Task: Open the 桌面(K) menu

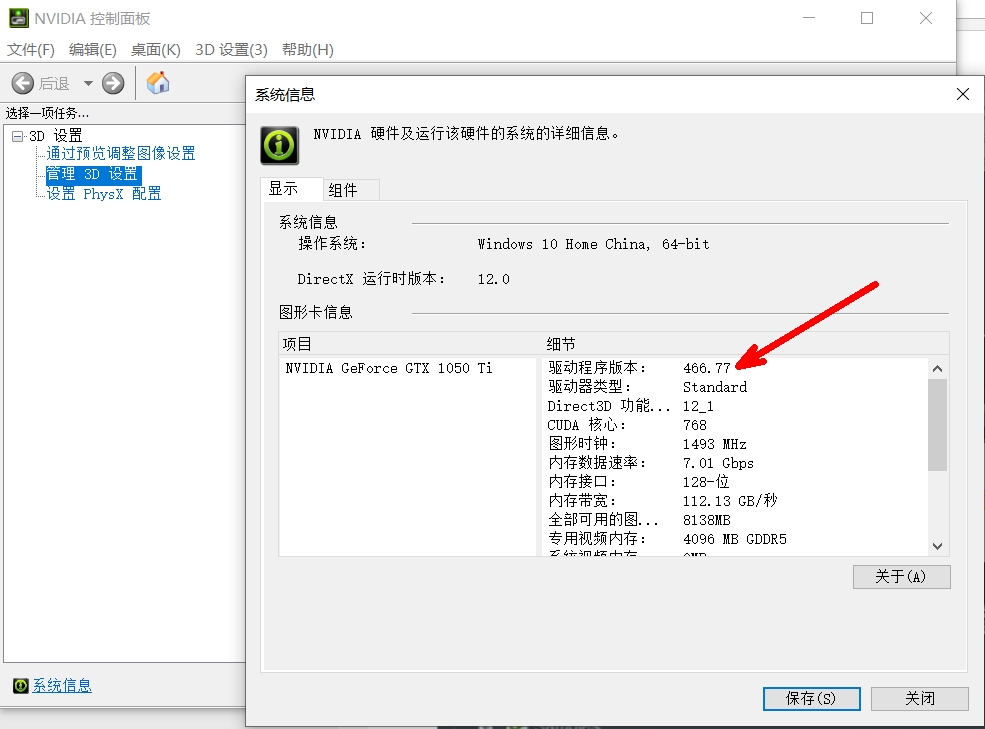Action: 156,50
